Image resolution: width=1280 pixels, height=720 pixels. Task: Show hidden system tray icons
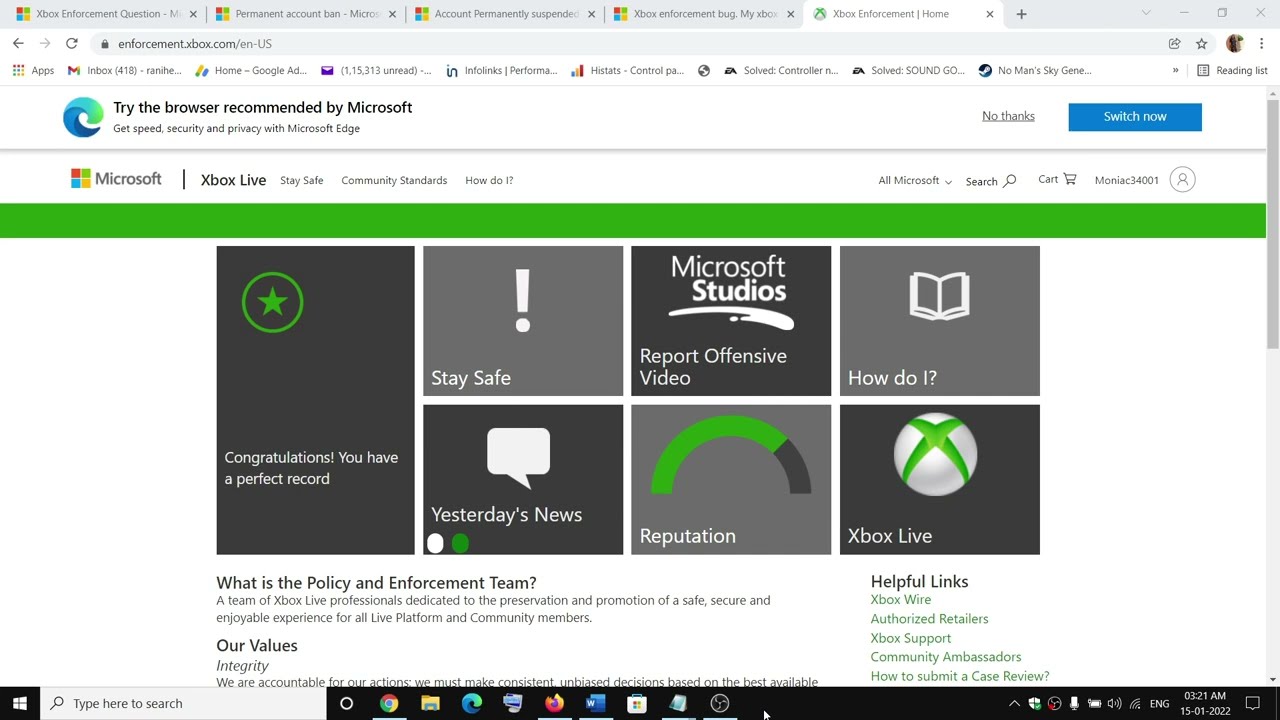point(1014,703)
